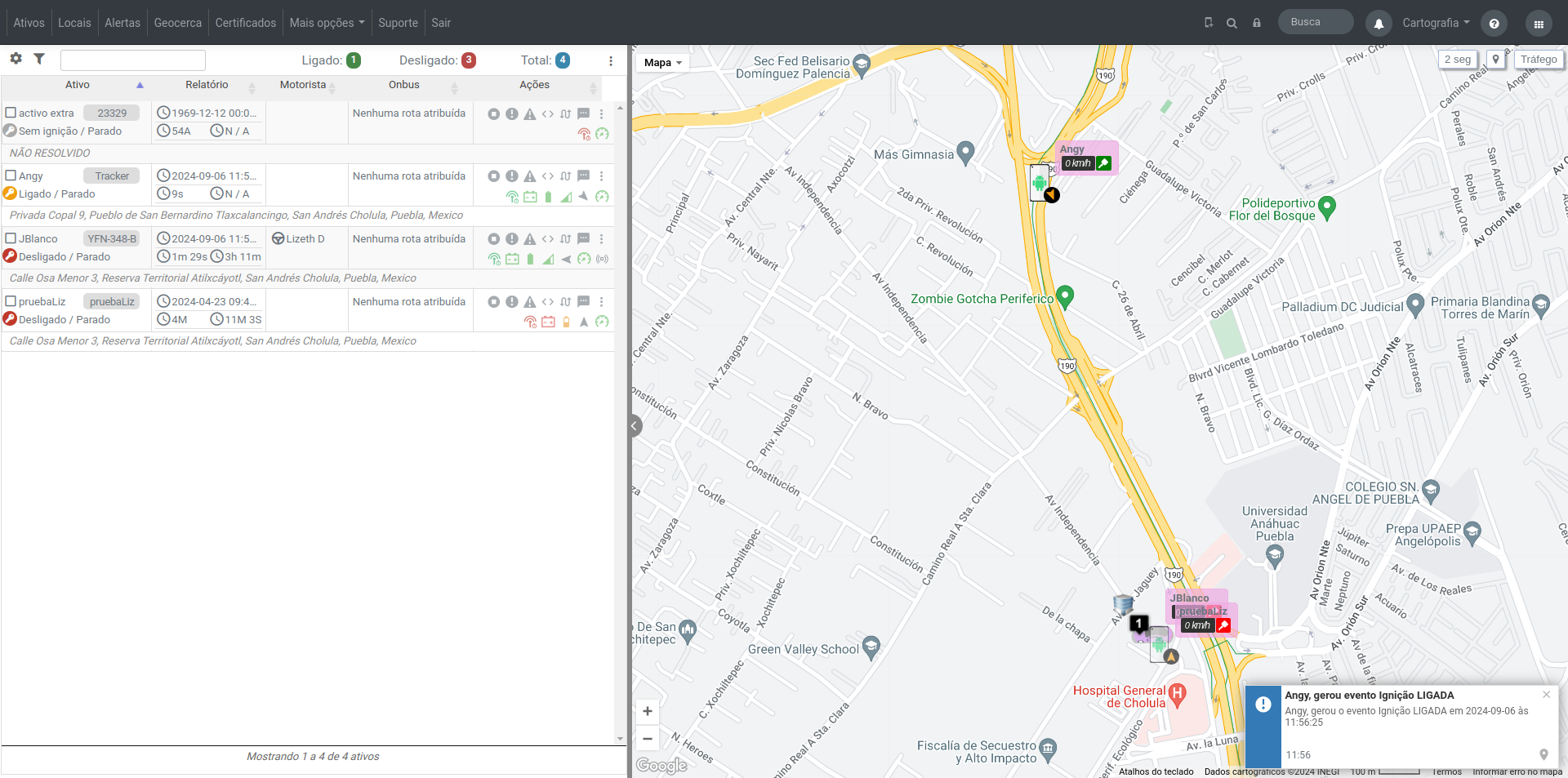Click the battery icon in the Angy row
The height and width of the screenshot is (778, 1568).
pos(548,197)
